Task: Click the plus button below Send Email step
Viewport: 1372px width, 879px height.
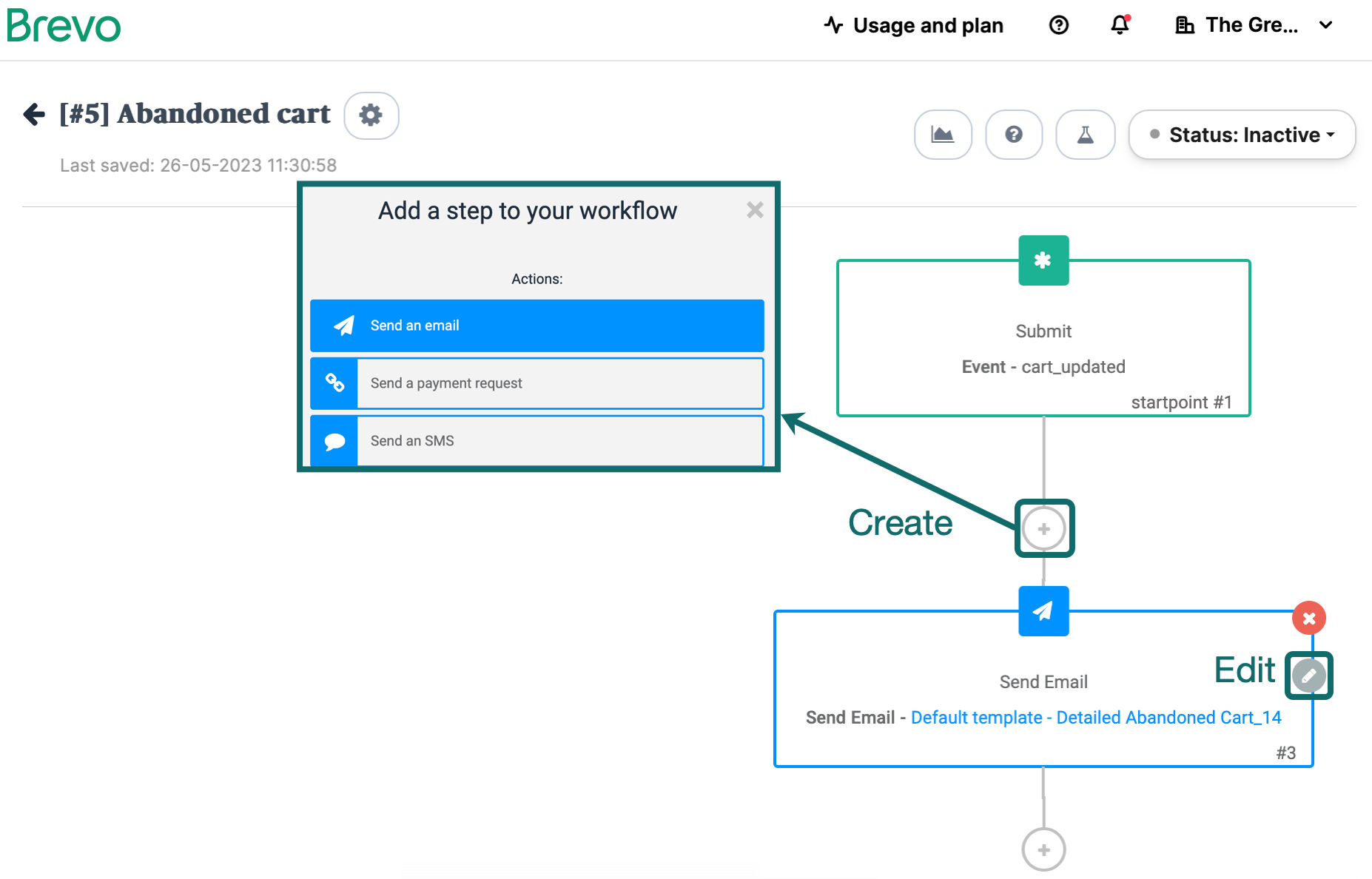Action: 1043,849
